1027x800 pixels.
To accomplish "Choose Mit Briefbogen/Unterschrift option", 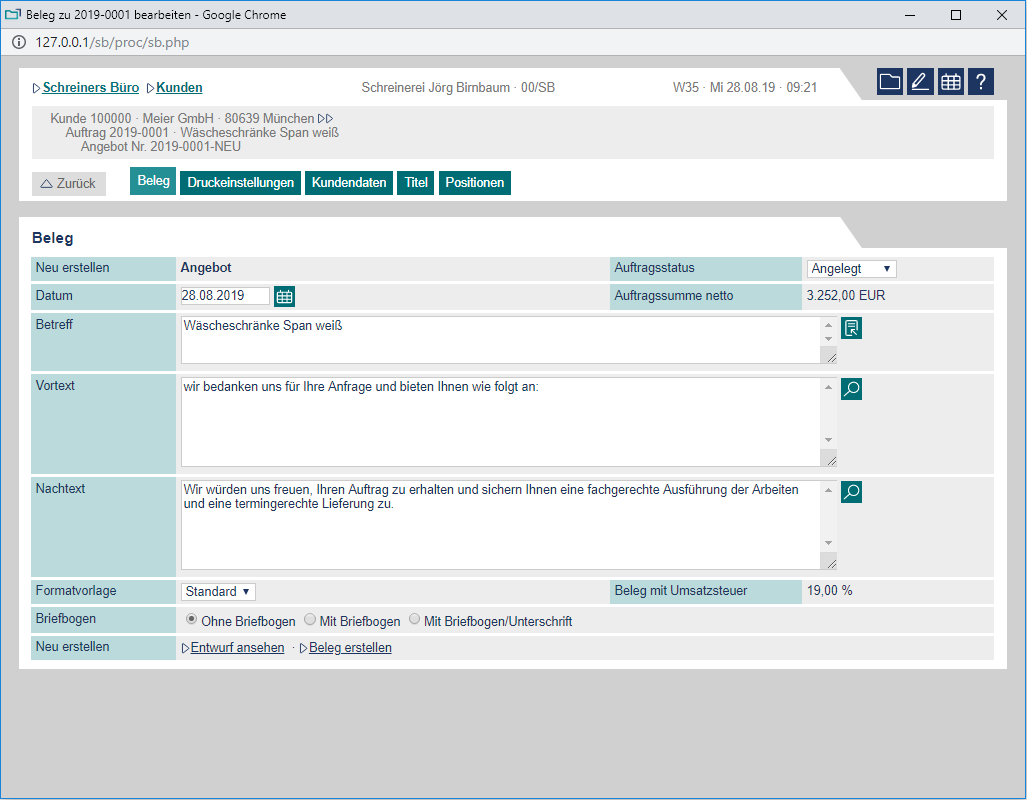I will [x=415, y=620].
